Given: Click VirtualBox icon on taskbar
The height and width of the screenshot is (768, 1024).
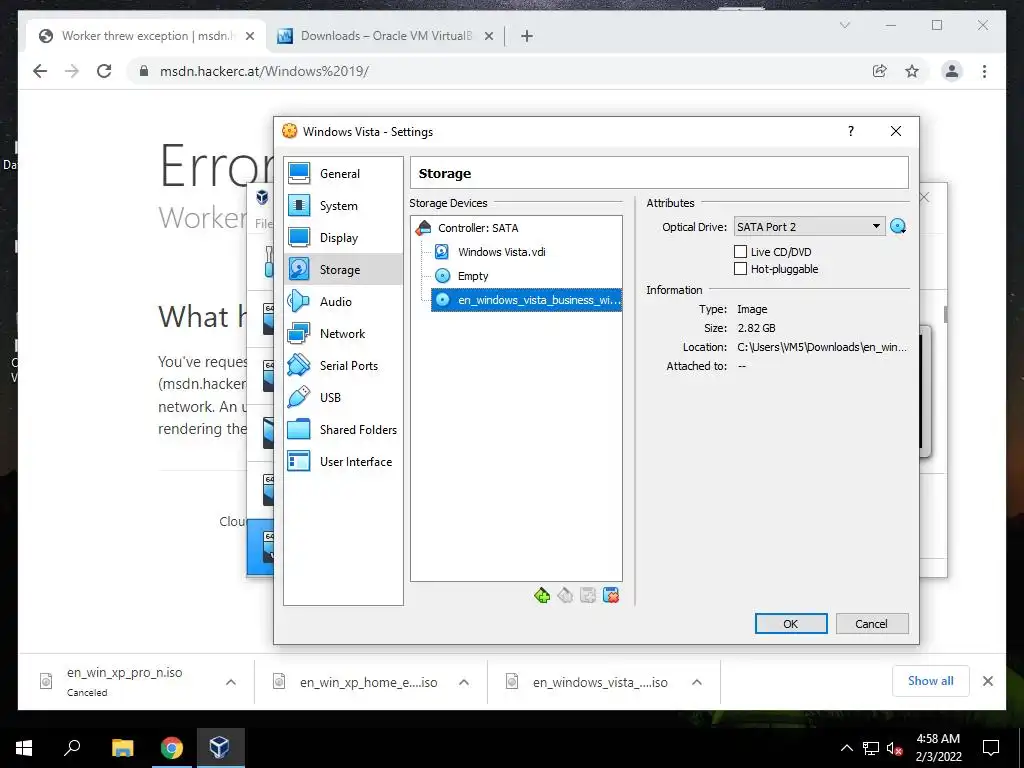Looking at the screenshot, I should (x=219, y=748).
